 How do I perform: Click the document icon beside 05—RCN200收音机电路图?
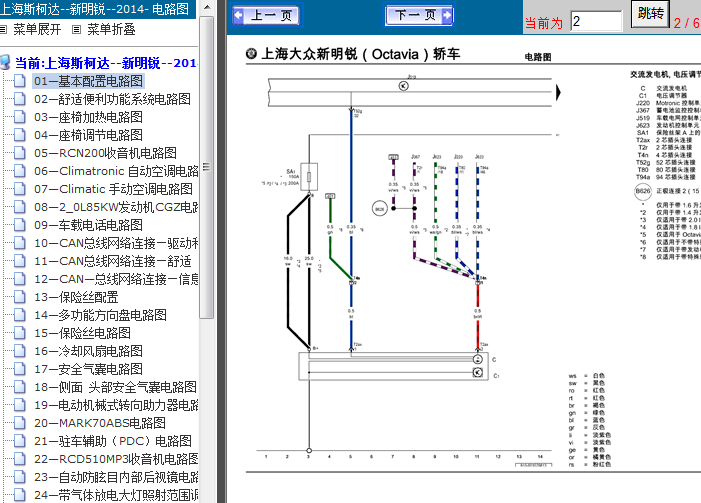point(19,152)
